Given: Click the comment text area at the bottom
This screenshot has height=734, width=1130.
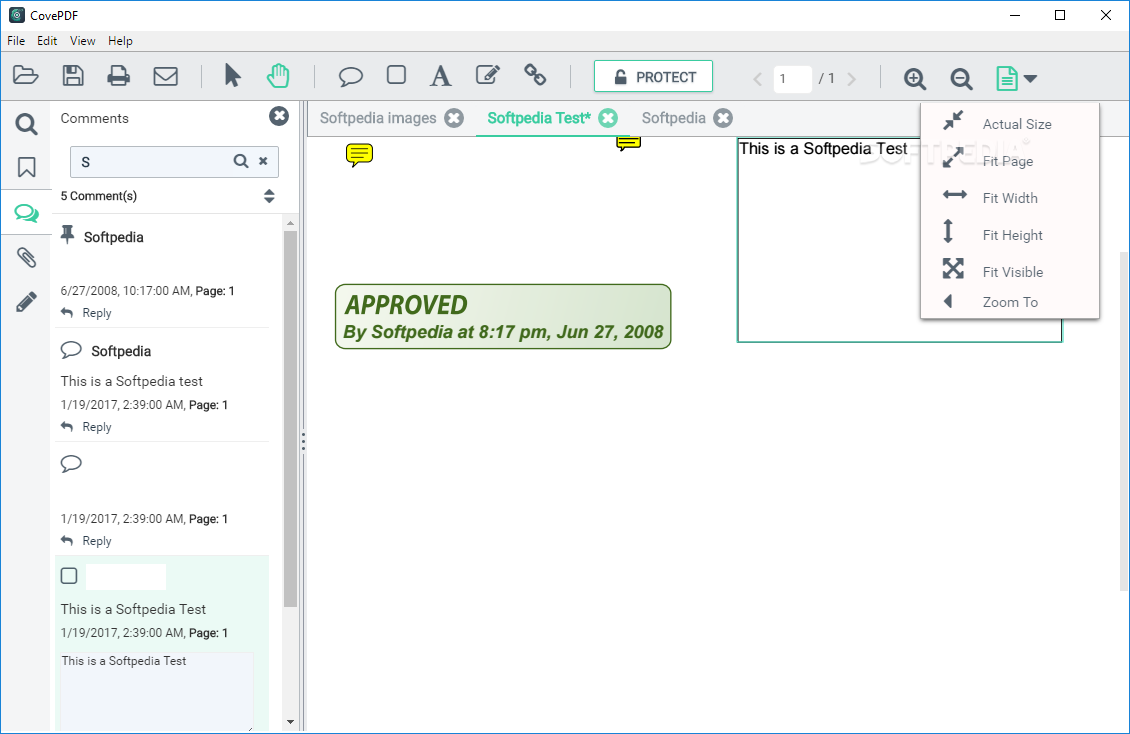Looking at the screenshot, I should (156, 692).
